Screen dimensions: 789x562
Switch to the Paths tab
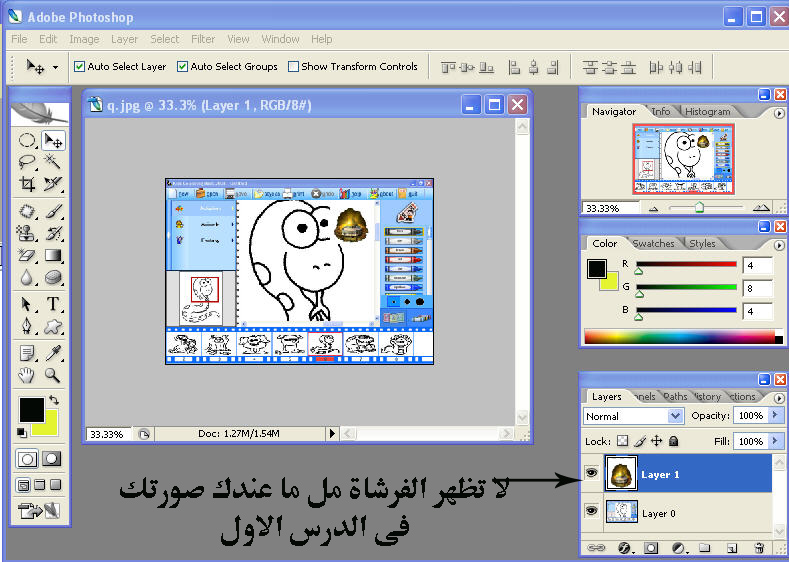[x=675, y=396]
